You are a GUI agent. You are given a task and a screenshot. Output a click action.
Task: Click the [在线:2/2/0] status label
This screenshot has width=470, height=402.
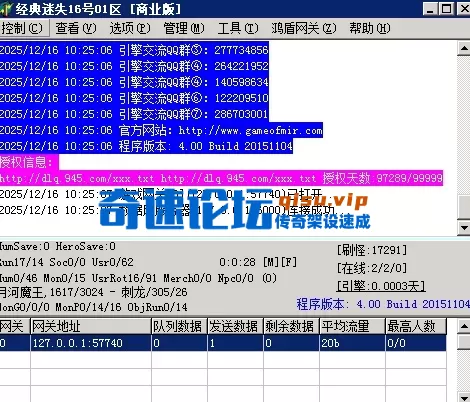pos(372,268)
